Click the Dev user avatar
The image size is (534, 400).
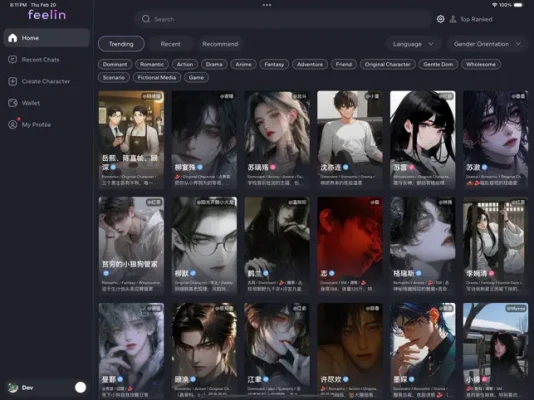[x=13, y=387]
